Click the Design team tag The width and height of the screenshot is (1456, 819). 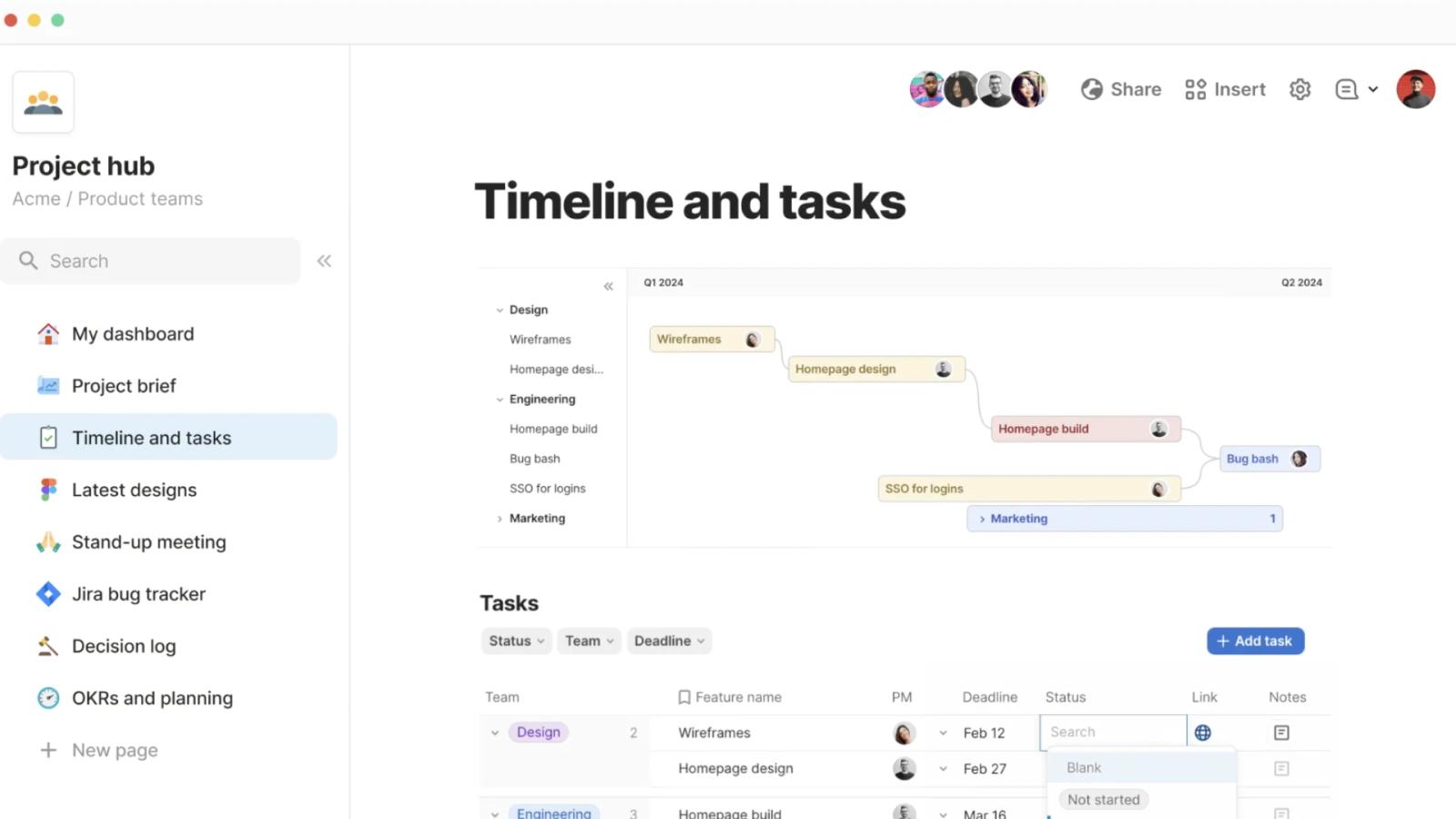click(x=538, y=732)
